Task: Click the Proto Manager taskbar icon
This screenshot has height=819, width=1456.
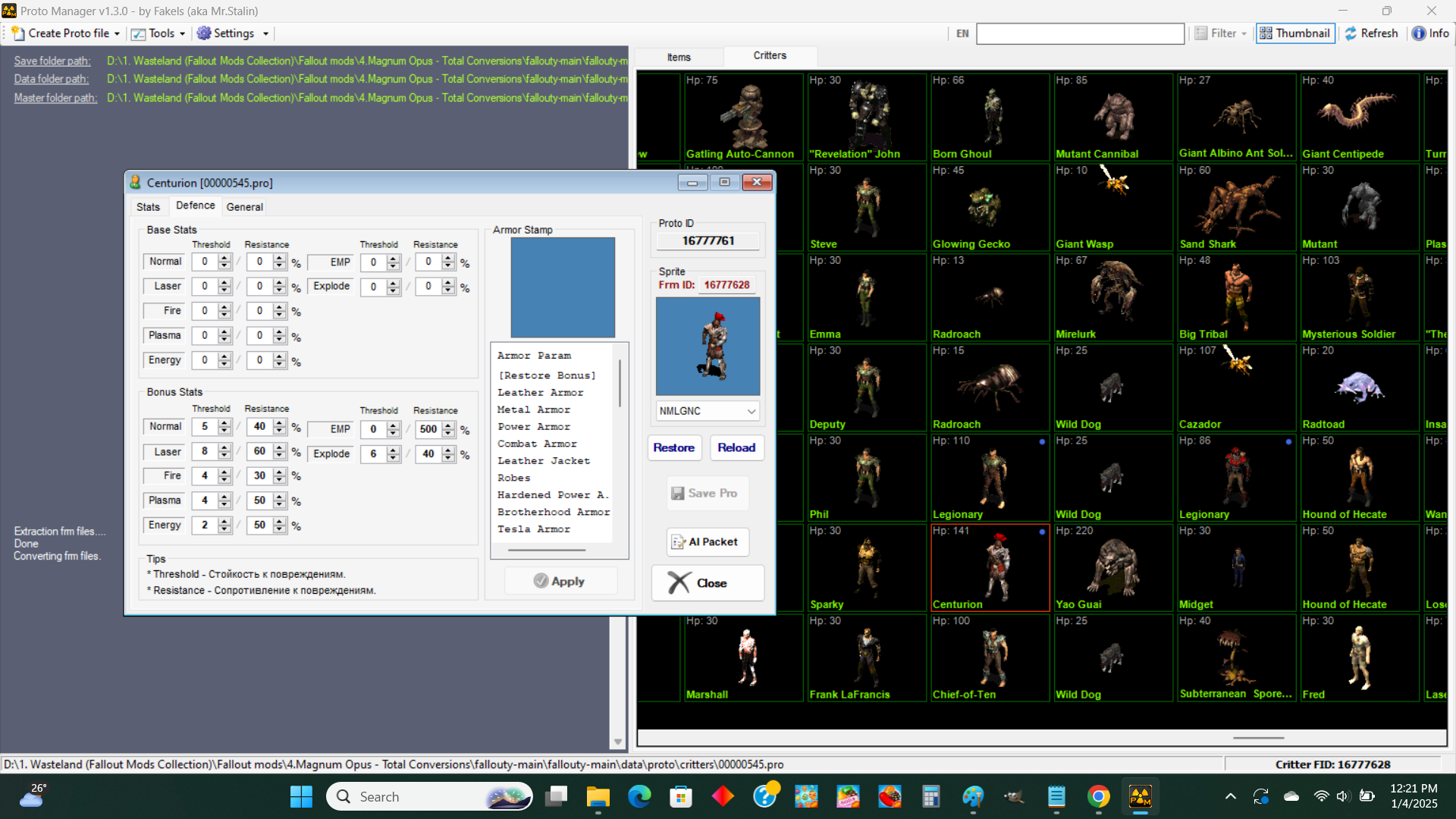Action: [1140, 796]
